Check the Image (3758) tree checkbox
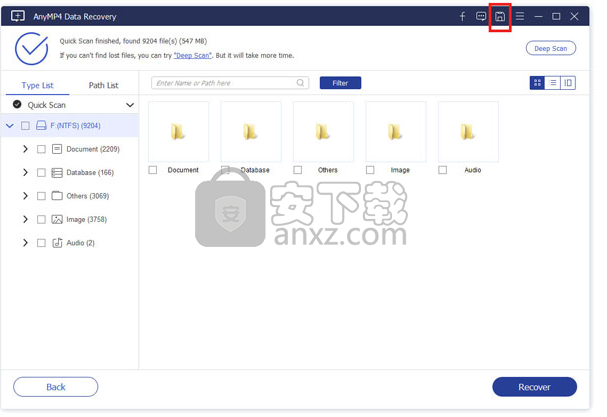The width and height of the screenshot is (607, 417). click(41, 219)
